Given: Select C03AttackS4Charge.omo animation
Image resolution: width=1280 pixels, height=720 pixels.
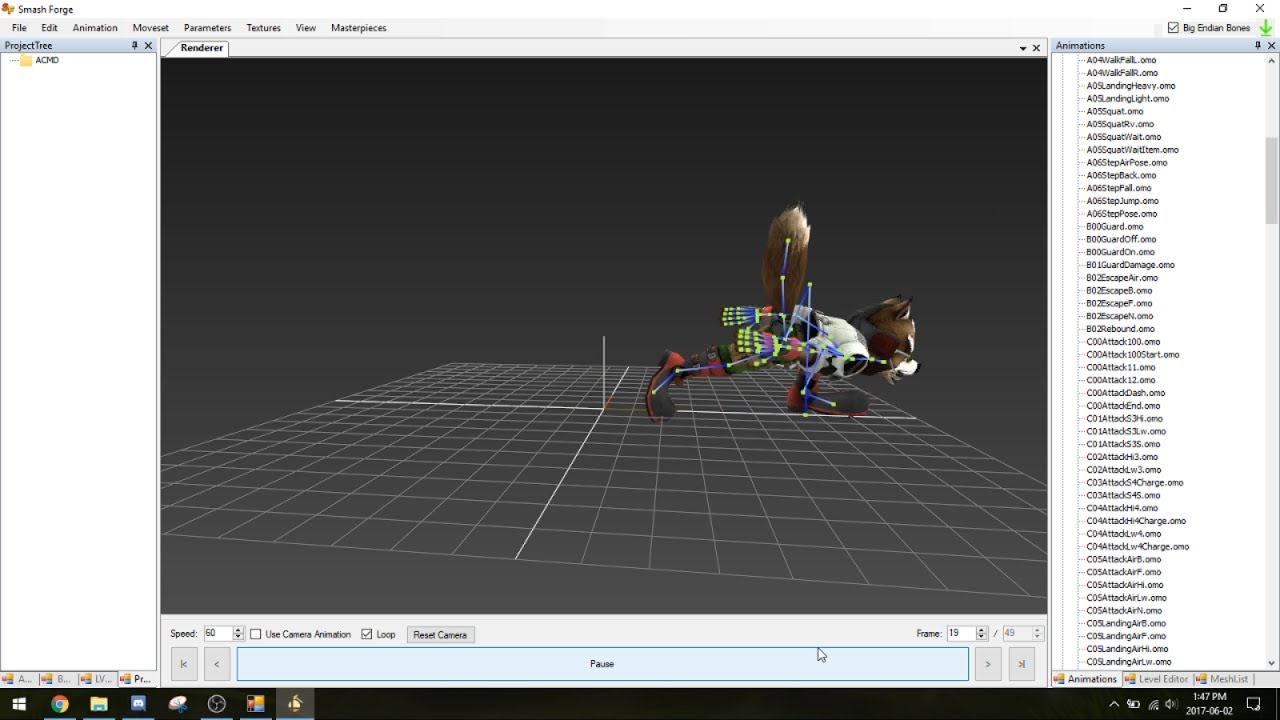Looking at the screenshot, I should (x=1134, y=483).
